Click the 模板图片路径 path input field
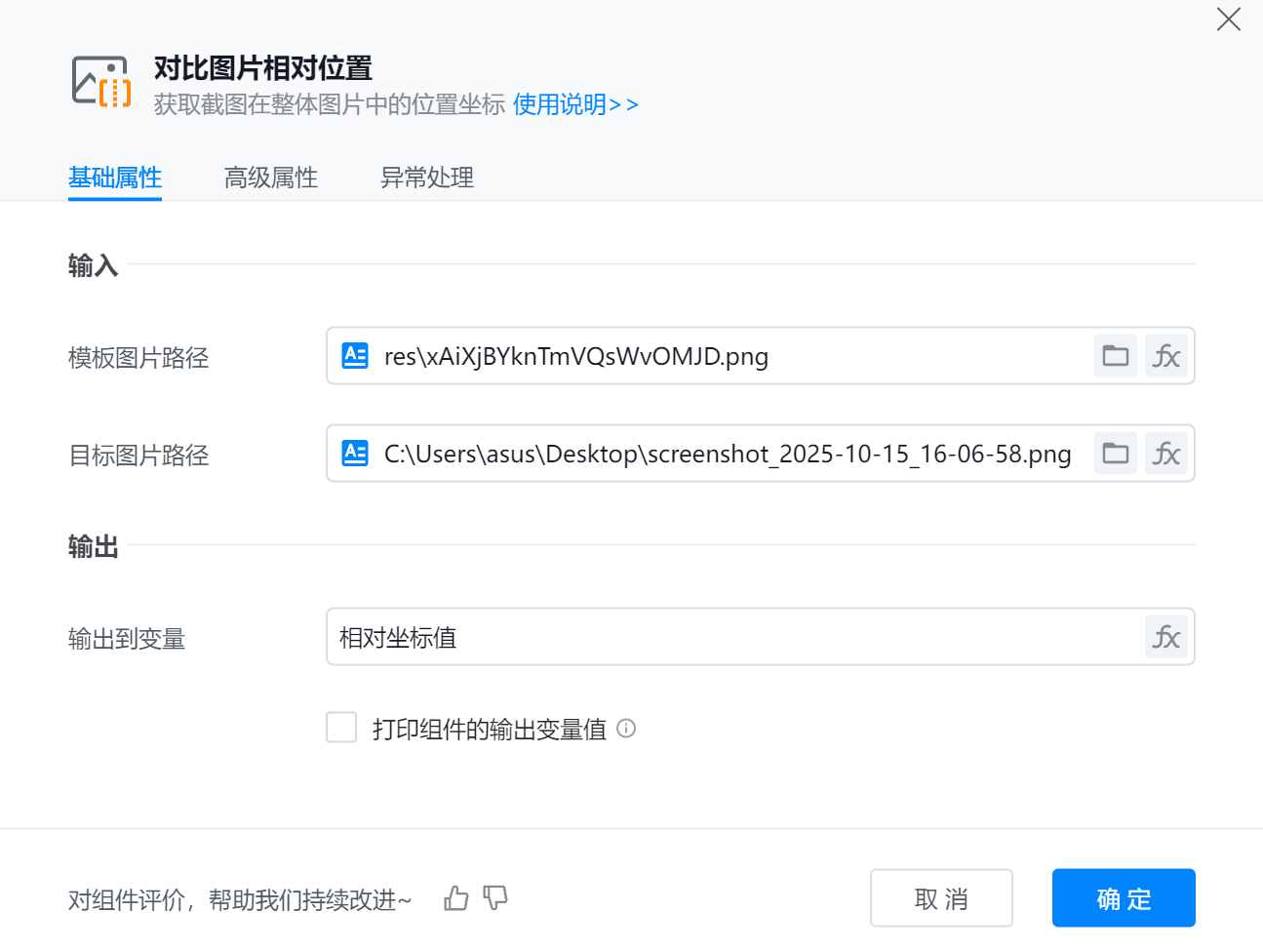 pos(731,356)
